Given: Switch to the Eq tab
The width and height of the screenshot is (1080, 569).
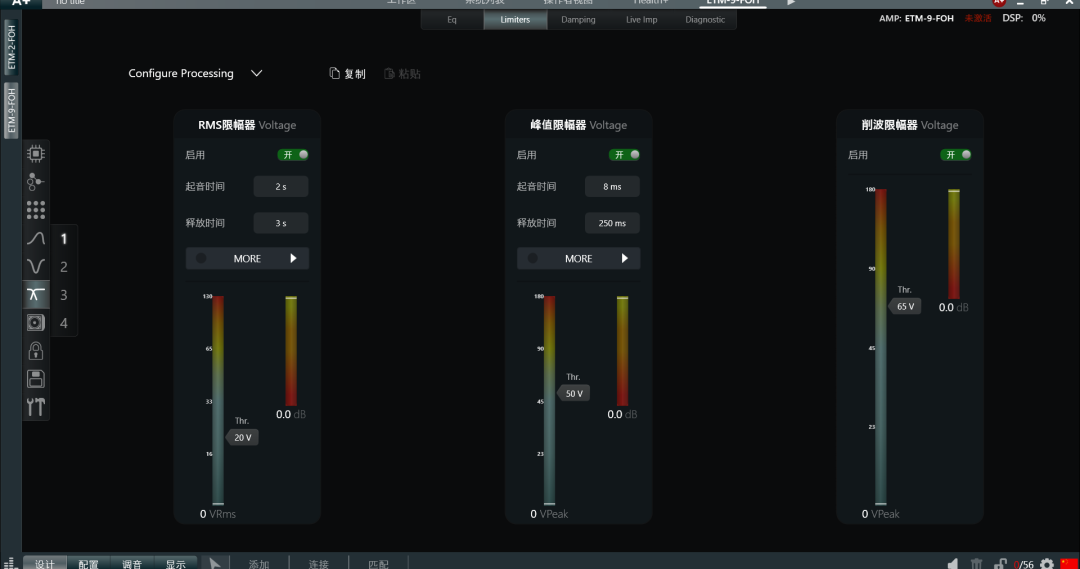Looking at the screenshot, I should pyautogui.click(x=452, y=20).
